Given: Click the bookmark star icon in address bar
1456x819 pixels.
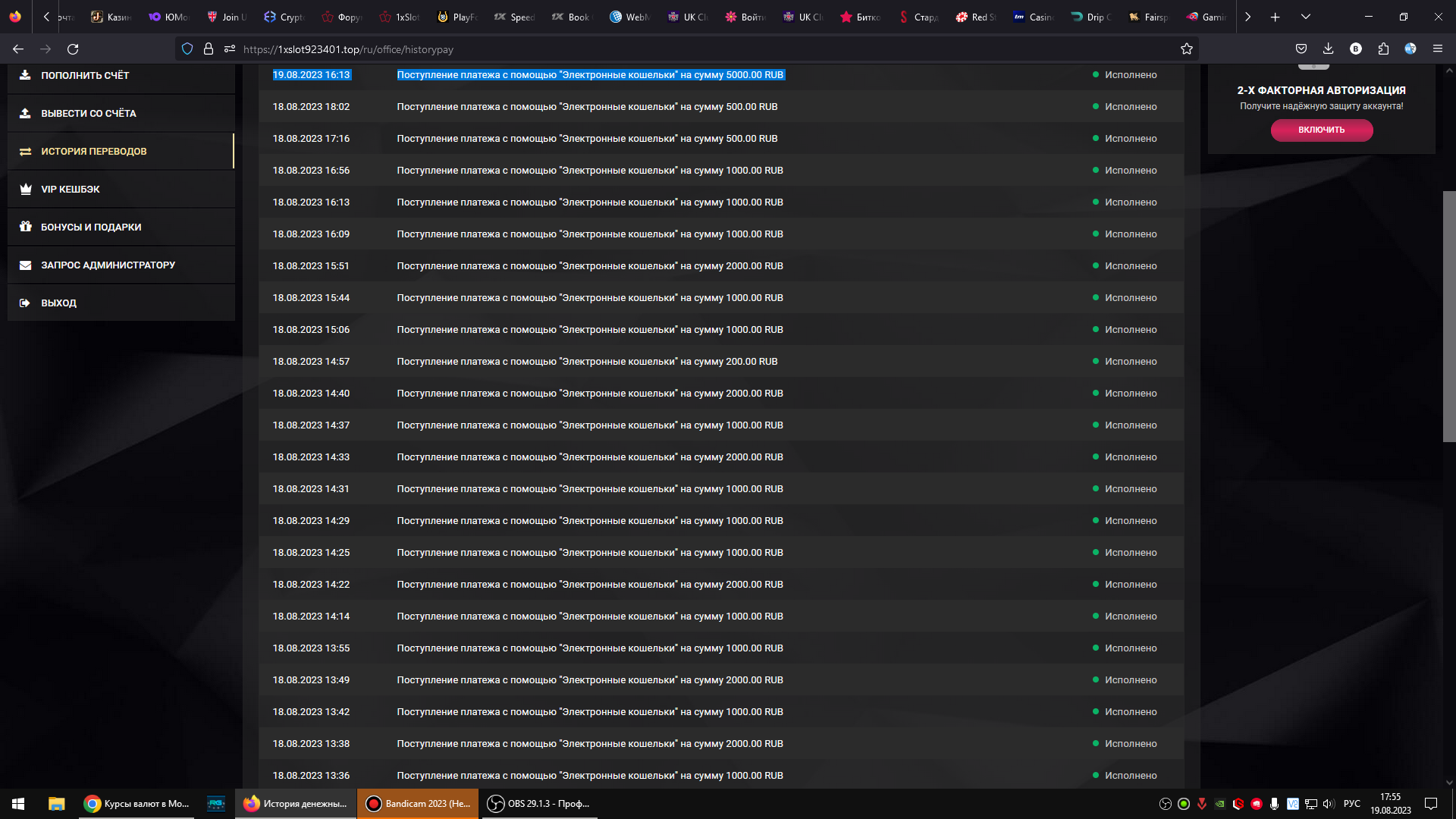Looking at the screenshot, I should pyautogui.click(x=1187, y=49).
